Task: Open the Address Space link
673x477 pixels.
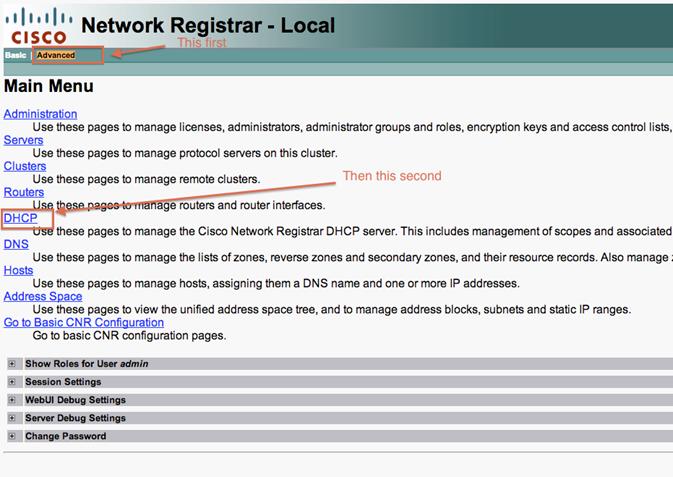Action: (43, 296)
